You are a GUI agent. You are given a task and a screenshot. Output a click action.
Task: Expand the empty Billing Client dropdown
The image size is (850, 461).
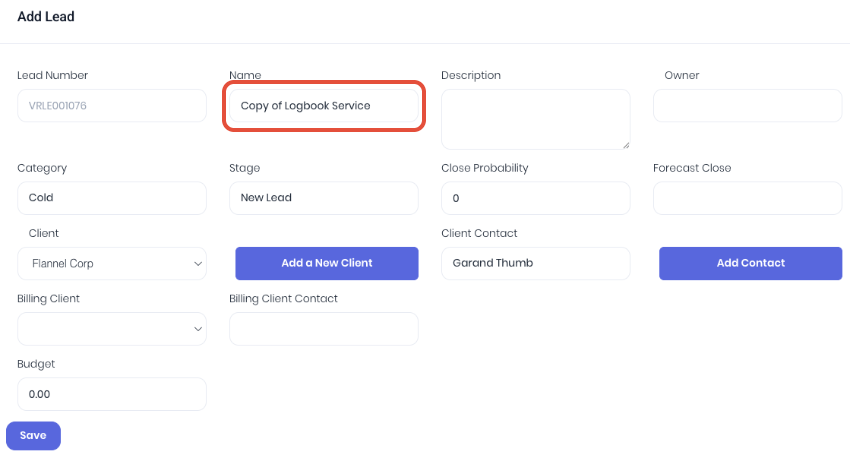tap(112, 329)
